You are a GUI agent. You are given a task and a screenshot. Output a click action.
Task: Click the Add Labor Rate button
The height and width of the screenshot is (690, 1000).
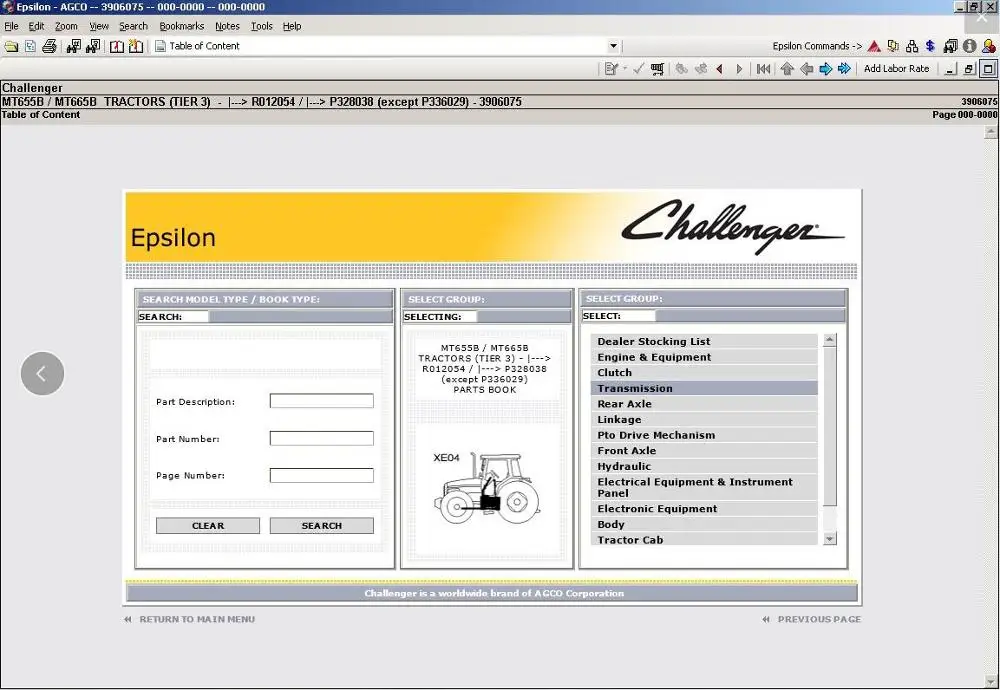[896, 69]
